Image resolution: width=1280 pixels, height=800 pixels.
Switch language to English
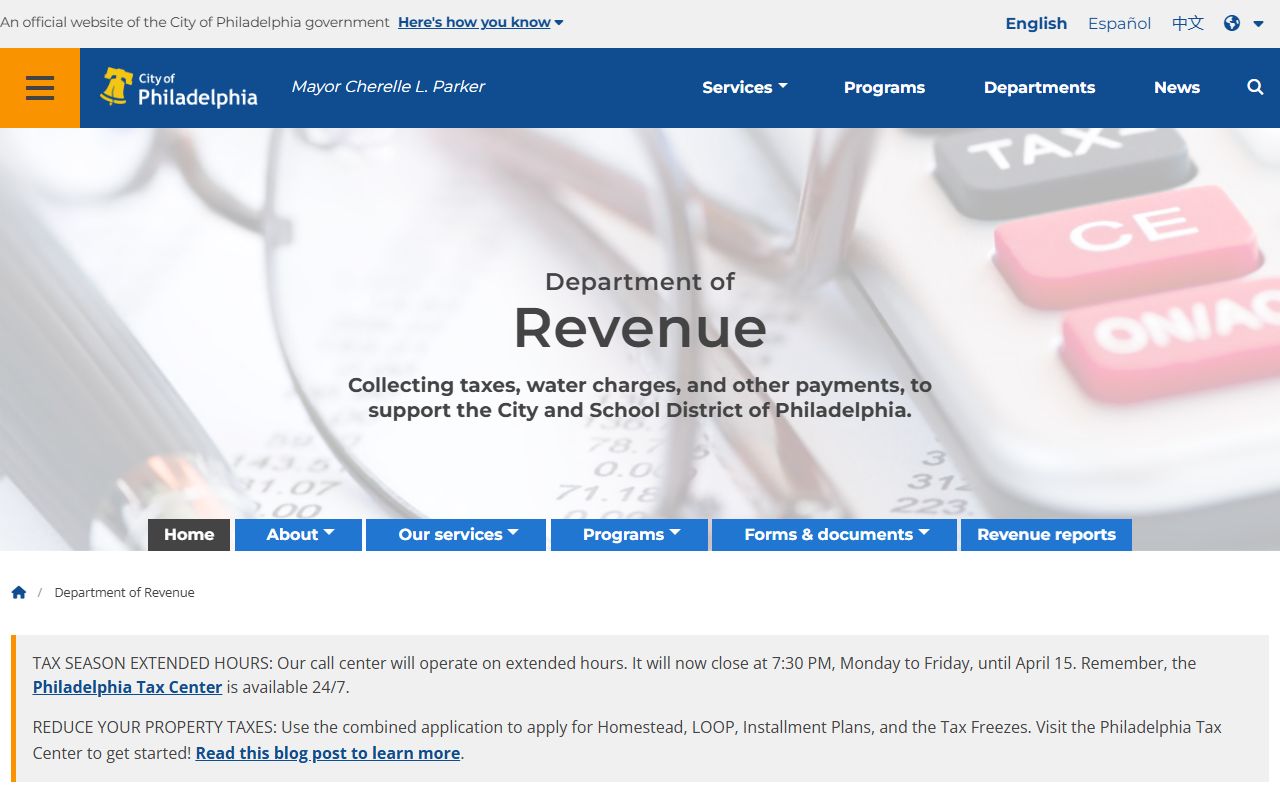[x=1036, y=23]
